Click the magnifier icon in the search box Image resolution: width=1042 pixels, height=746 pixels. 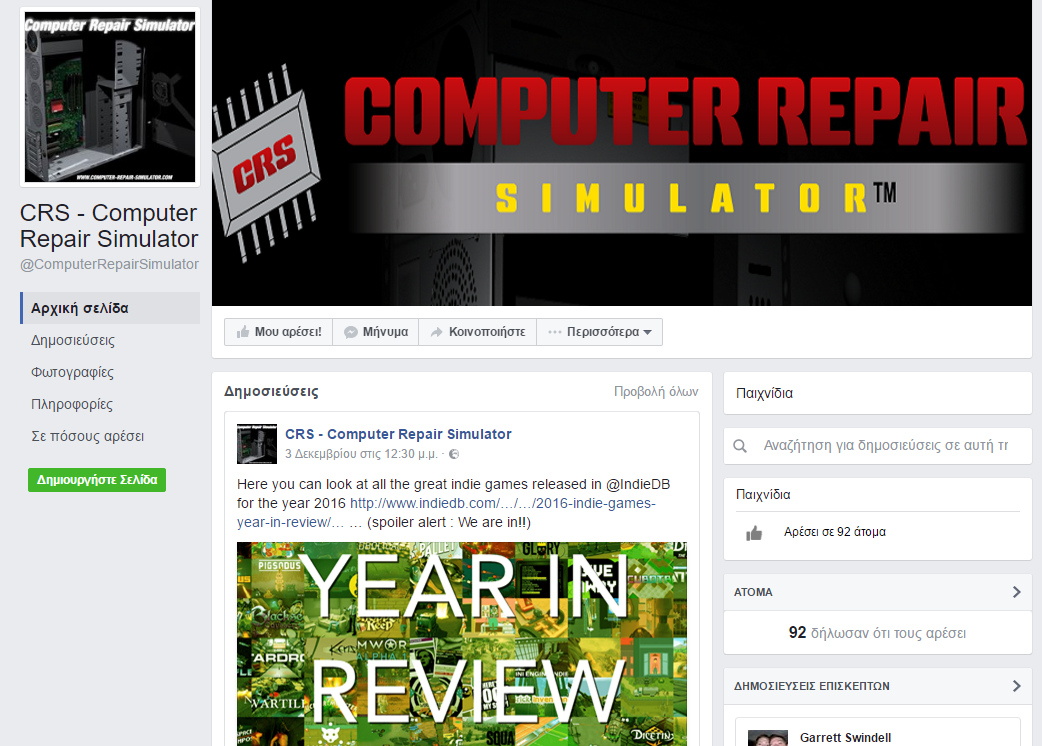[x=740, y=446]
